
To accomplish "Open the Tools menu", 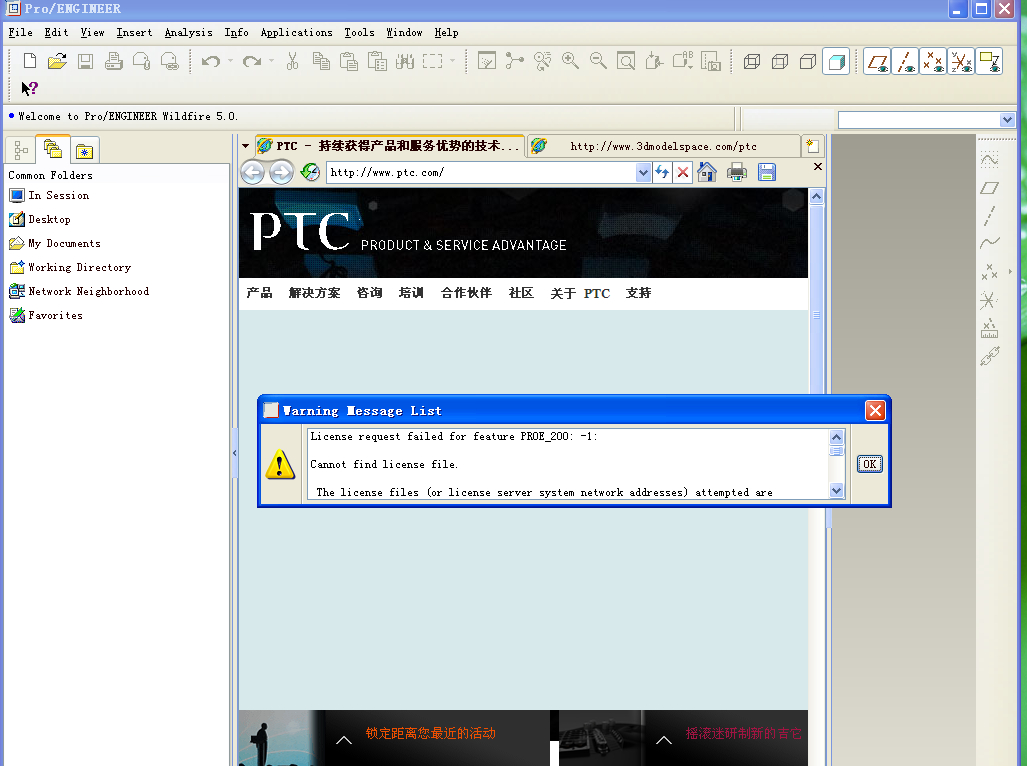I will [x=360, y=32].
